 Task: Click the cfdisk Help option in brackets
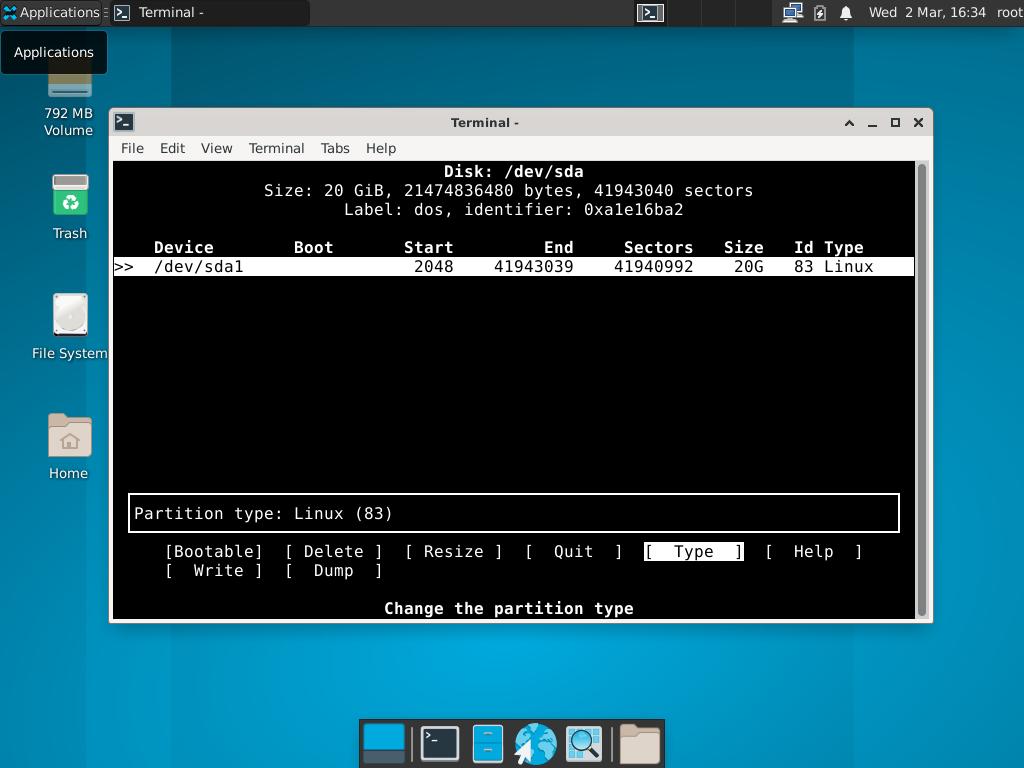[813, 552]
